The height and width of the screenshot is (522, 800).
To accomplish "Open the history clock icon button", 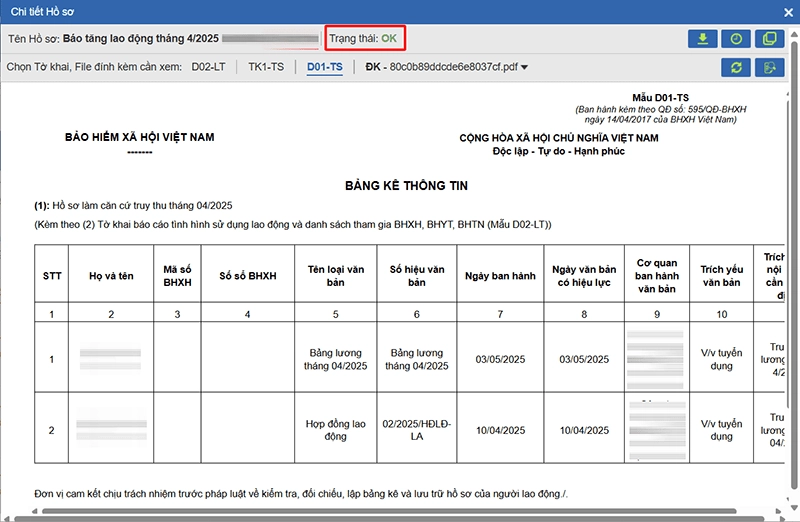I will coord(736,39).
